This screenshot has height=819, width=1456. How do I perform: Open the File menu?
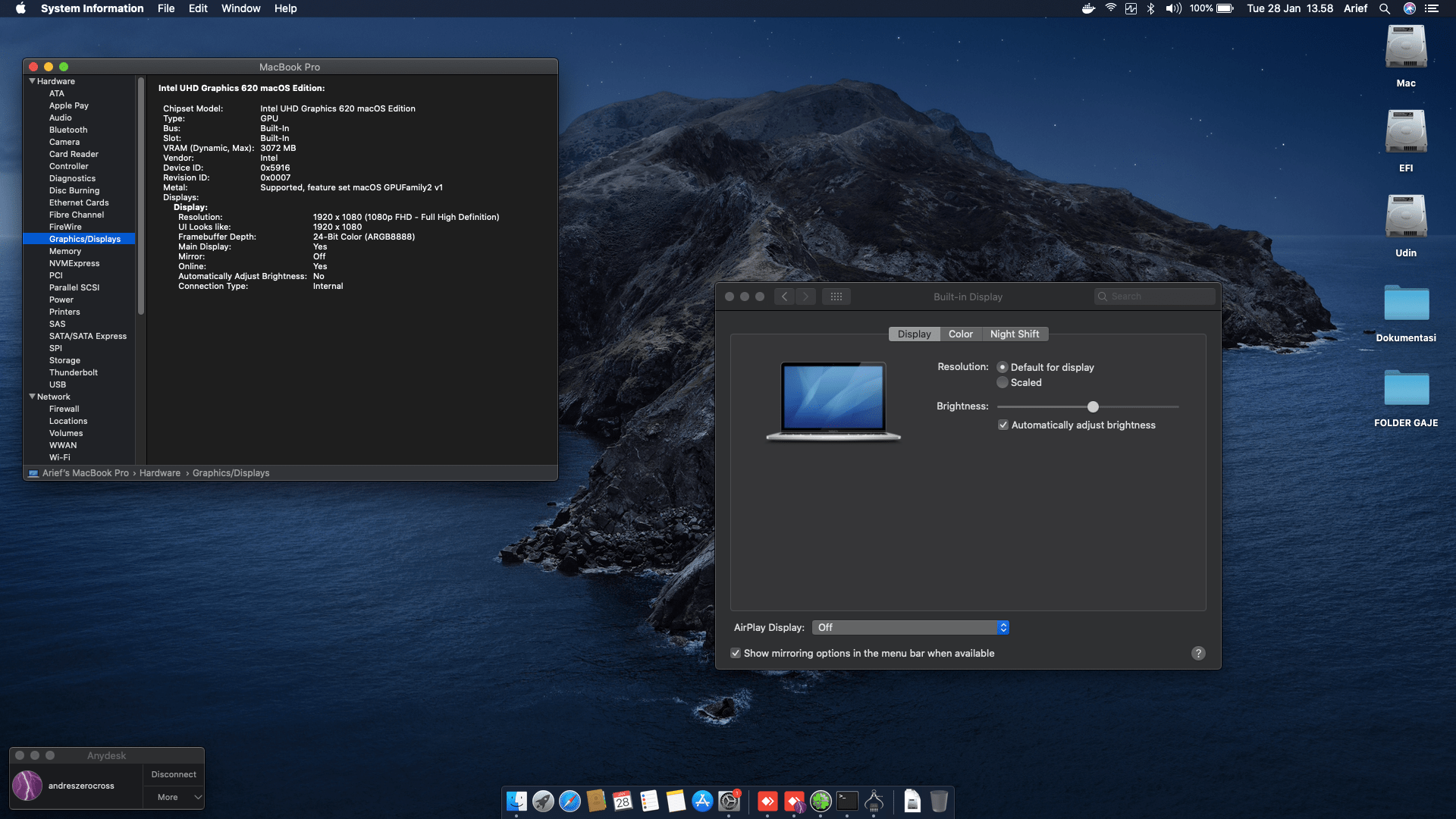[x=166, y=8]
